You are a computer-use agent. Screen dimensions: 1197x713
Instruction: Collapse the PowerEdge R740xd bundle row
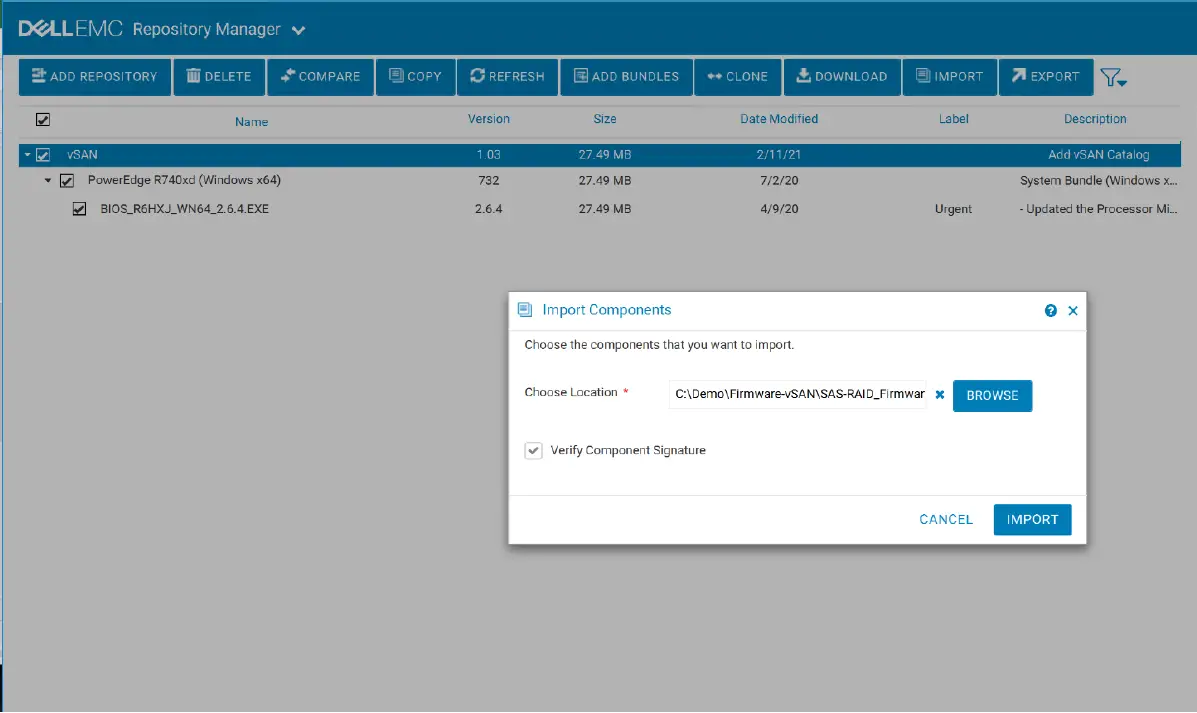point(47,181)
